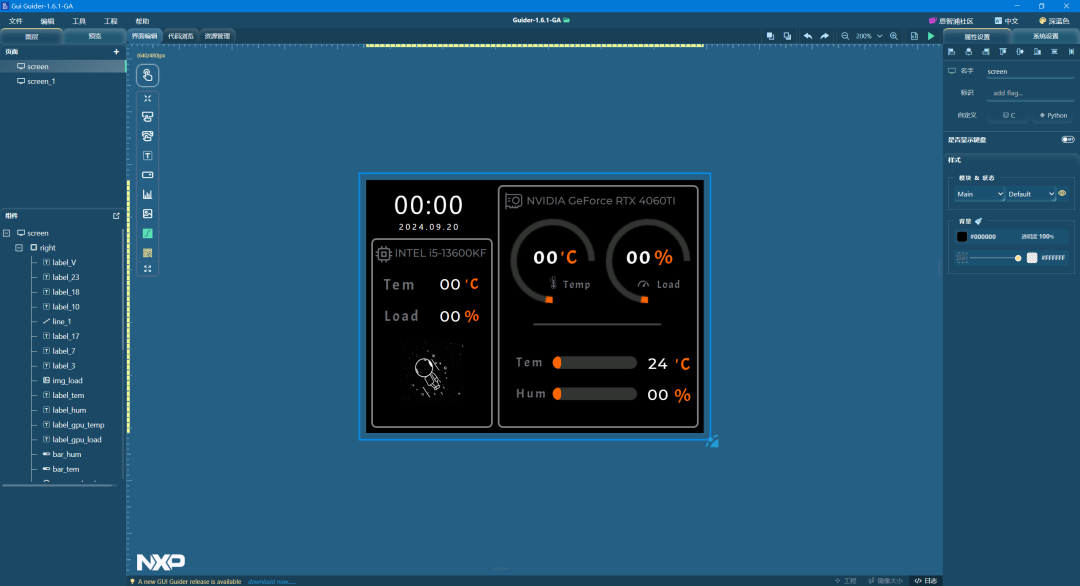This screenshot has width=1080, height=586.
Task: Select the chart widget icon in palette
Action: tap(148, 194)
